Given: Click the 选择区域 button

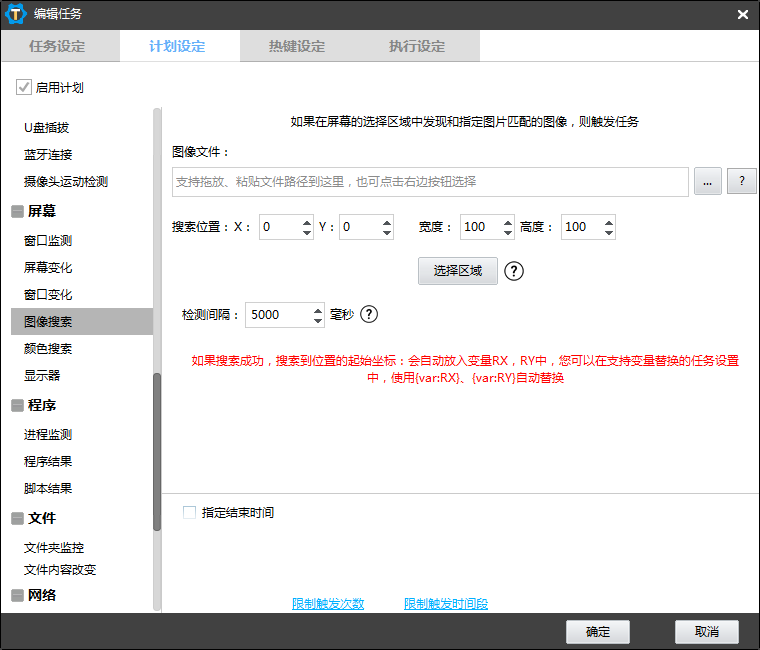Looking at the screenshot, I should click(x=458, y=271).
